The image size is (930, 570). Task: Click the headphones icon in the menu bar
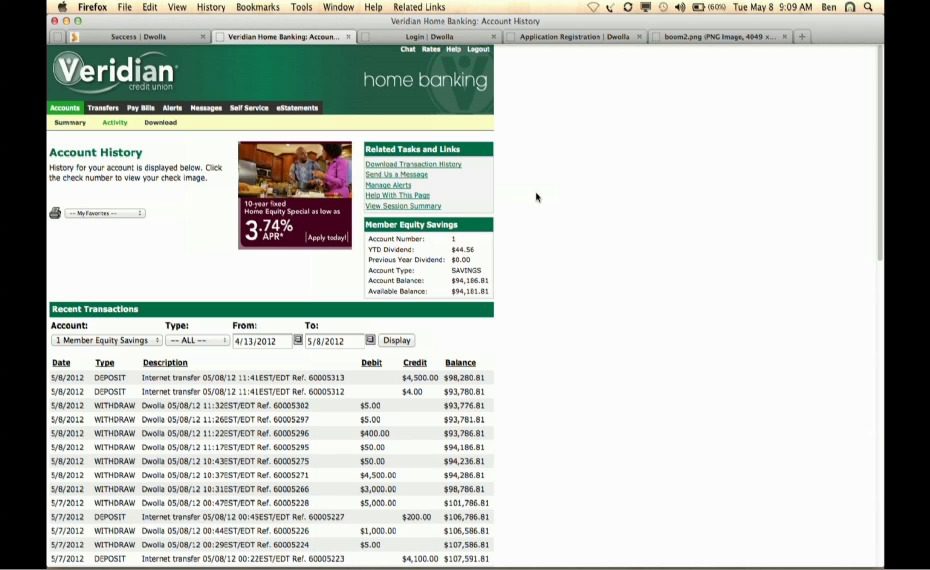click(x=850, y=7)
